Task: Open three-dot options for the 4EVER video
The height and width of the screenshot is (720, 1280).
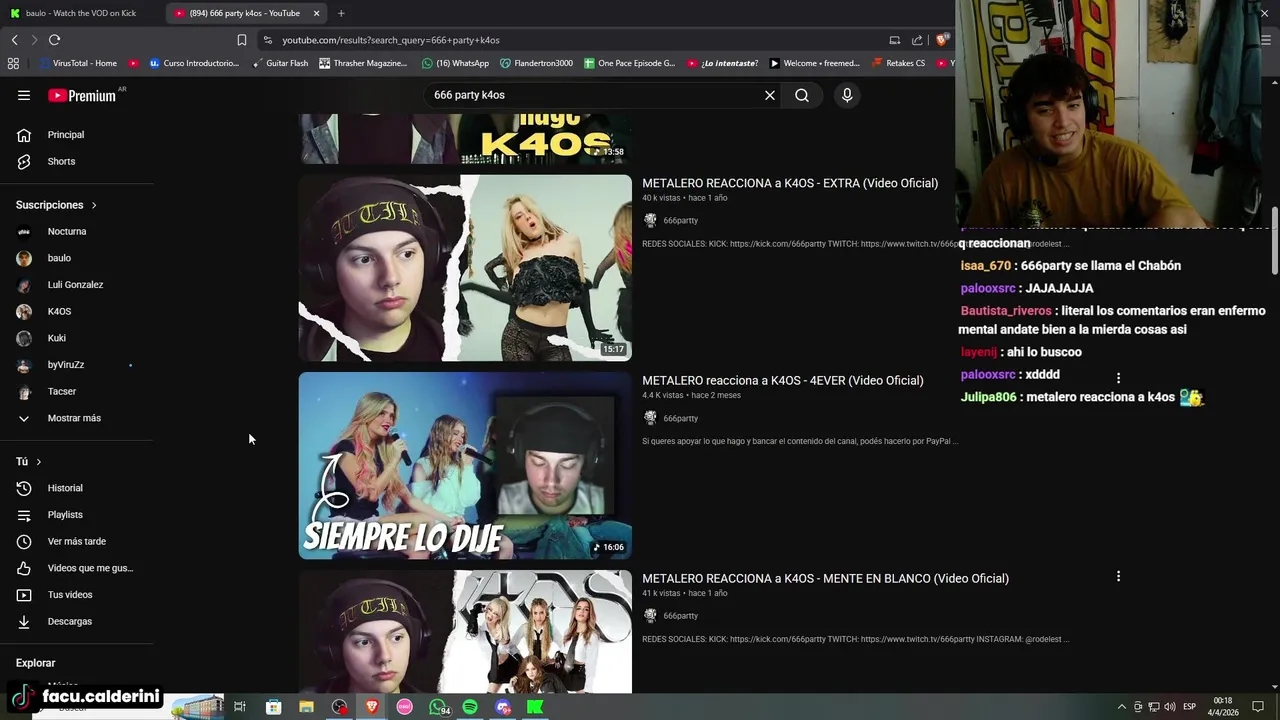Action: (x=1118, y=378)
